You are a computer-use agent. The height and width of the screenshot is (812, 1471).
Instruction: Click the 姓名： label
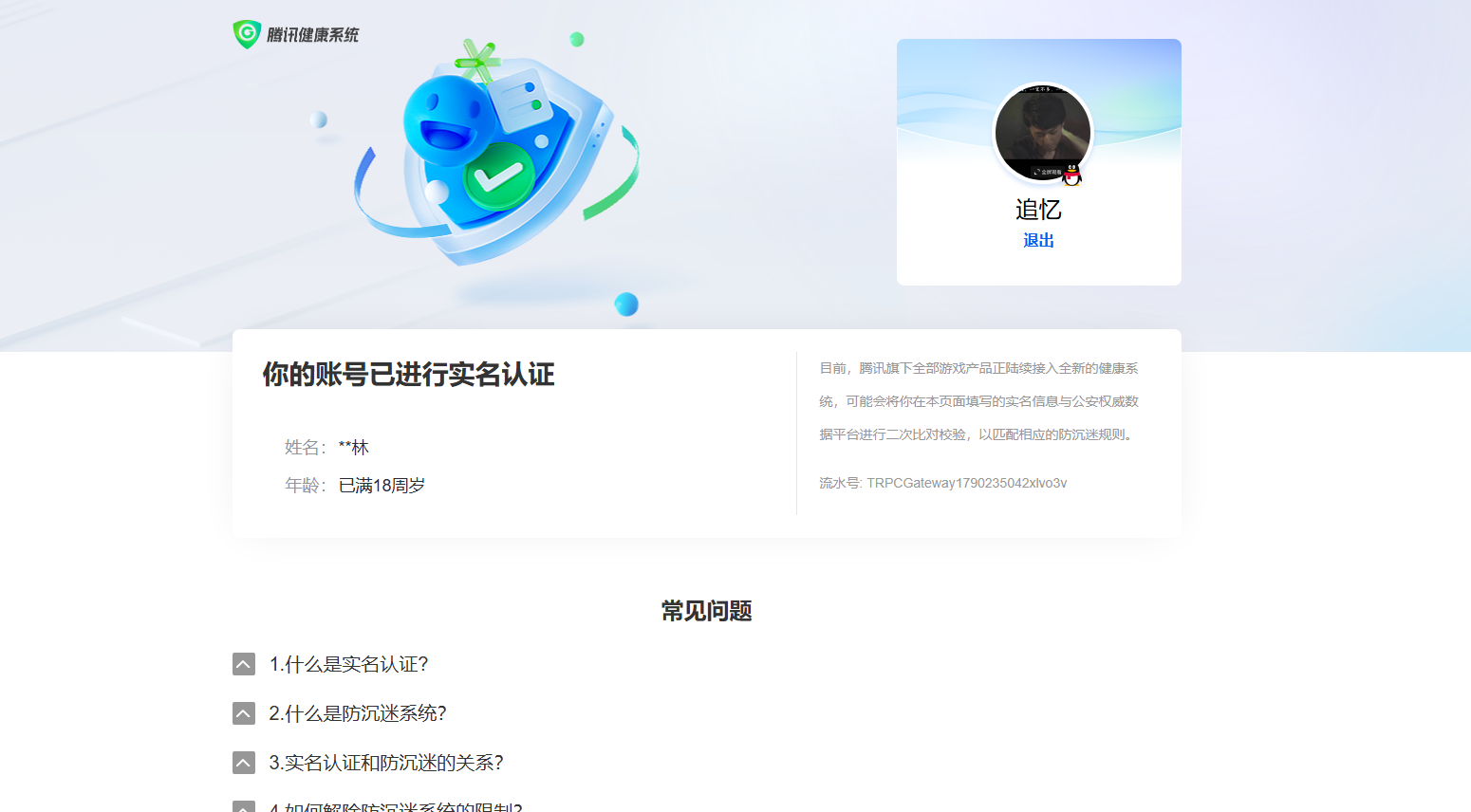pos(307,448)
